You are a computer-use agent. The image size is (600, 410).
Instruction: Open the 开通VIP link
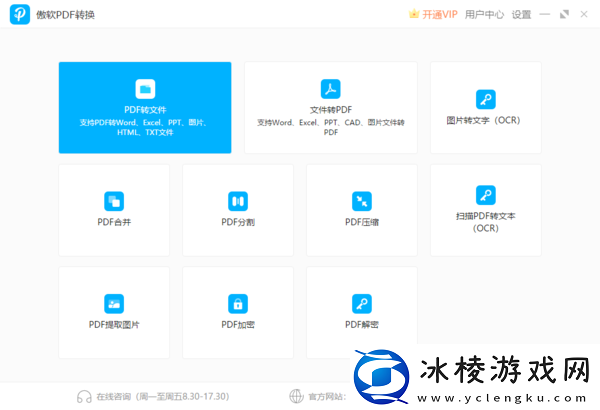click(440, 15)
